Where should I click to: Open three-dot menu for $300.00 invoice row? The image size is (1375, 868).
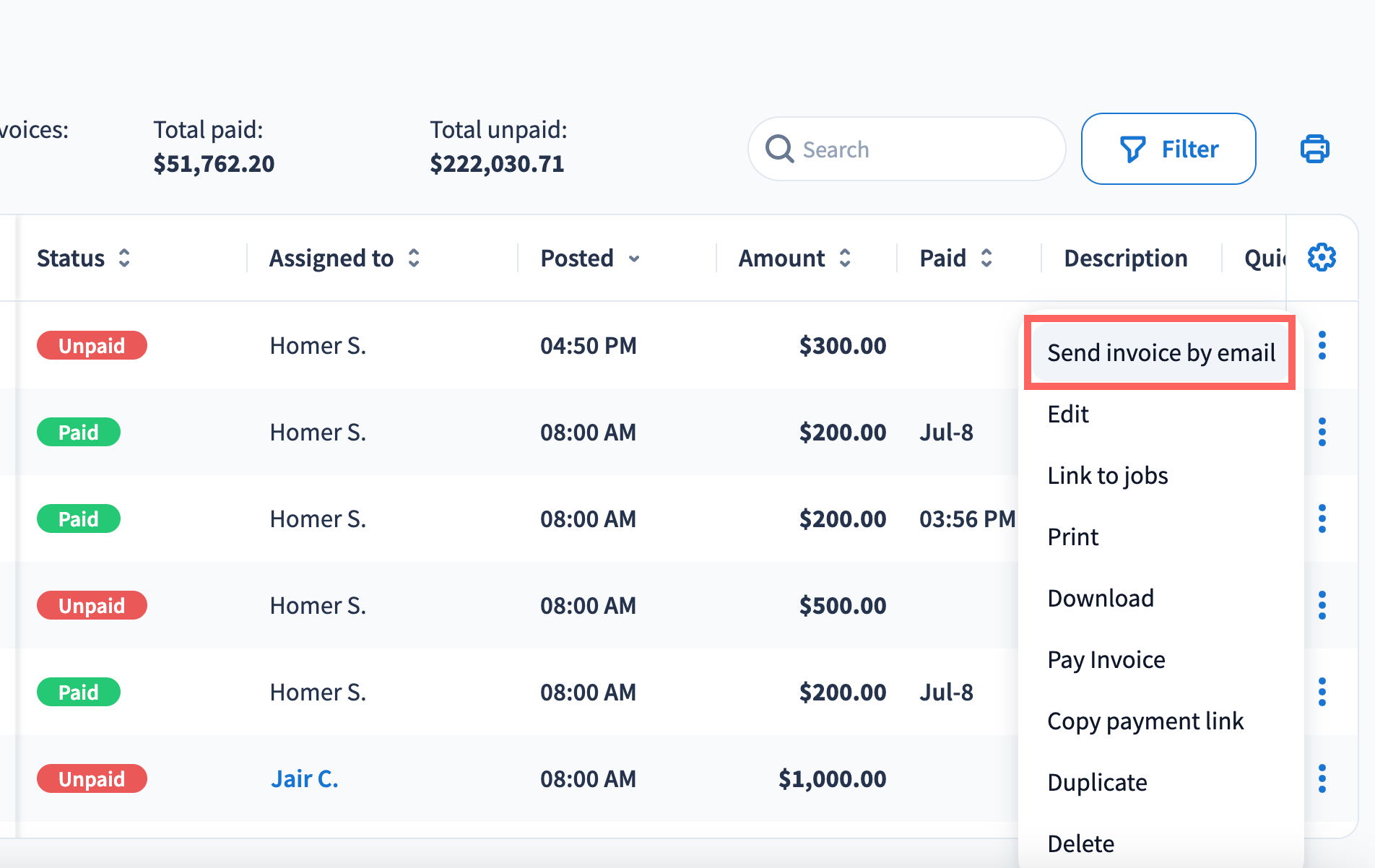tap(1322, 345)
